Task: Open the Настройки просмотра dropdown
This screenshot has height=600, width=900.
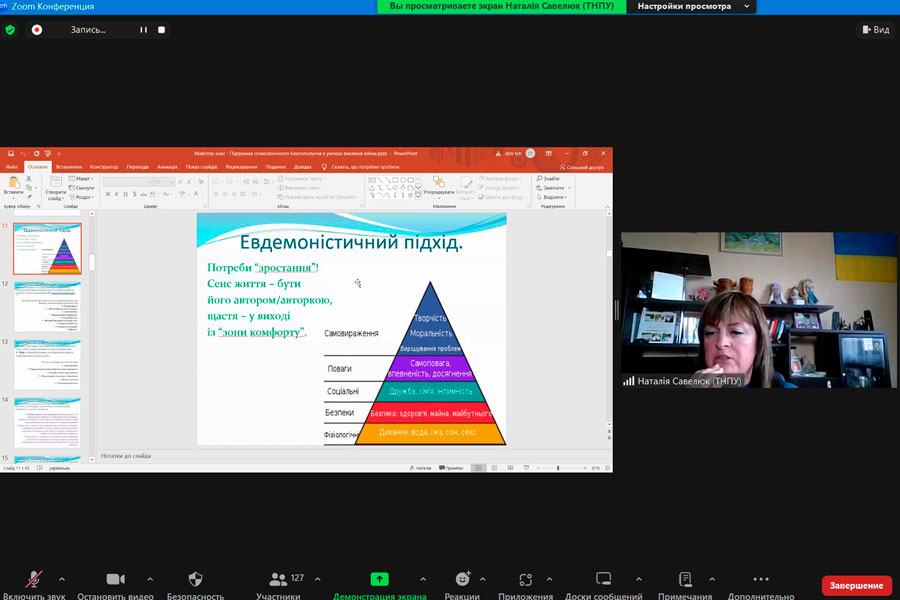Action: pyautogui.click(x=691, y=7)
